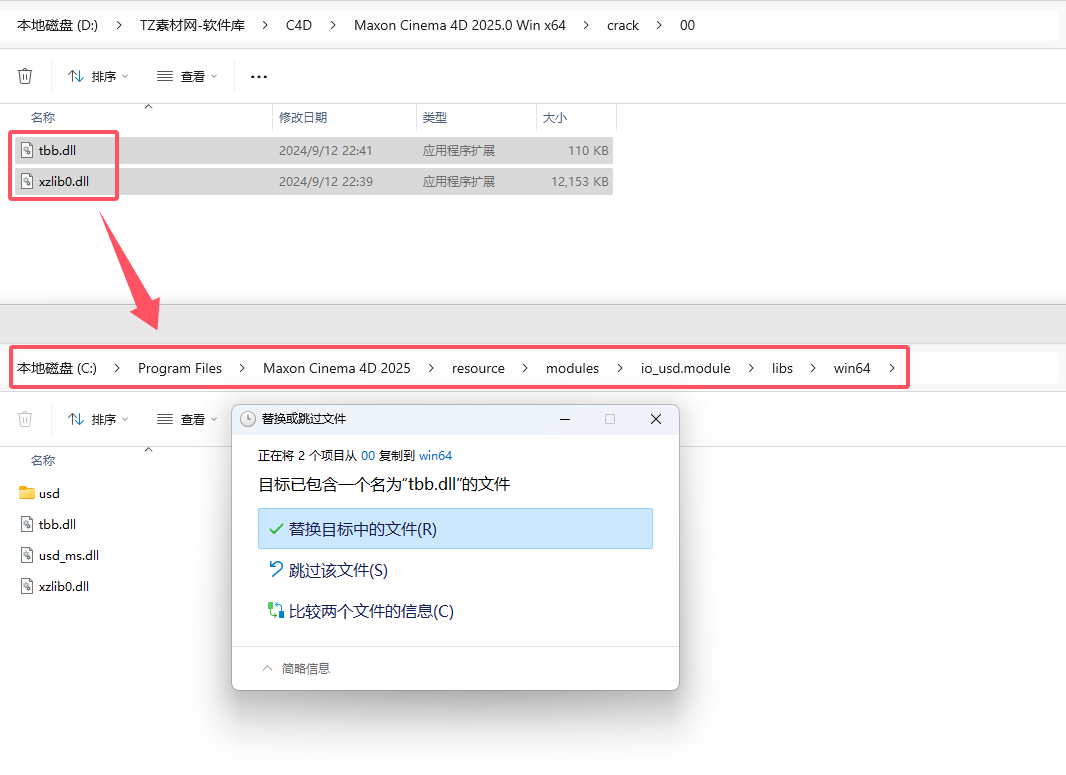This screenshot has height=775, width=1066.
Task: Choose Compare info for both files (比较两个文件的信息)
Action: click(x=361, y=610)
